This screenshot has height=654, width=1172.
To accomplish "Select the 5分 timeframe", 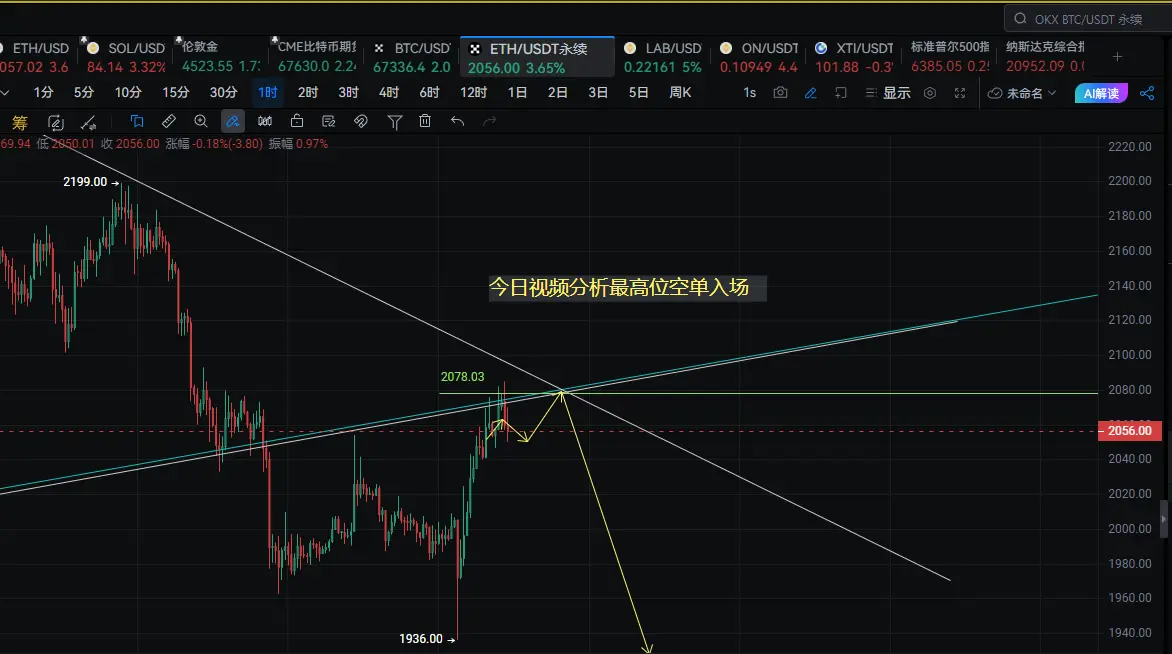I will [x=84, y=93].
